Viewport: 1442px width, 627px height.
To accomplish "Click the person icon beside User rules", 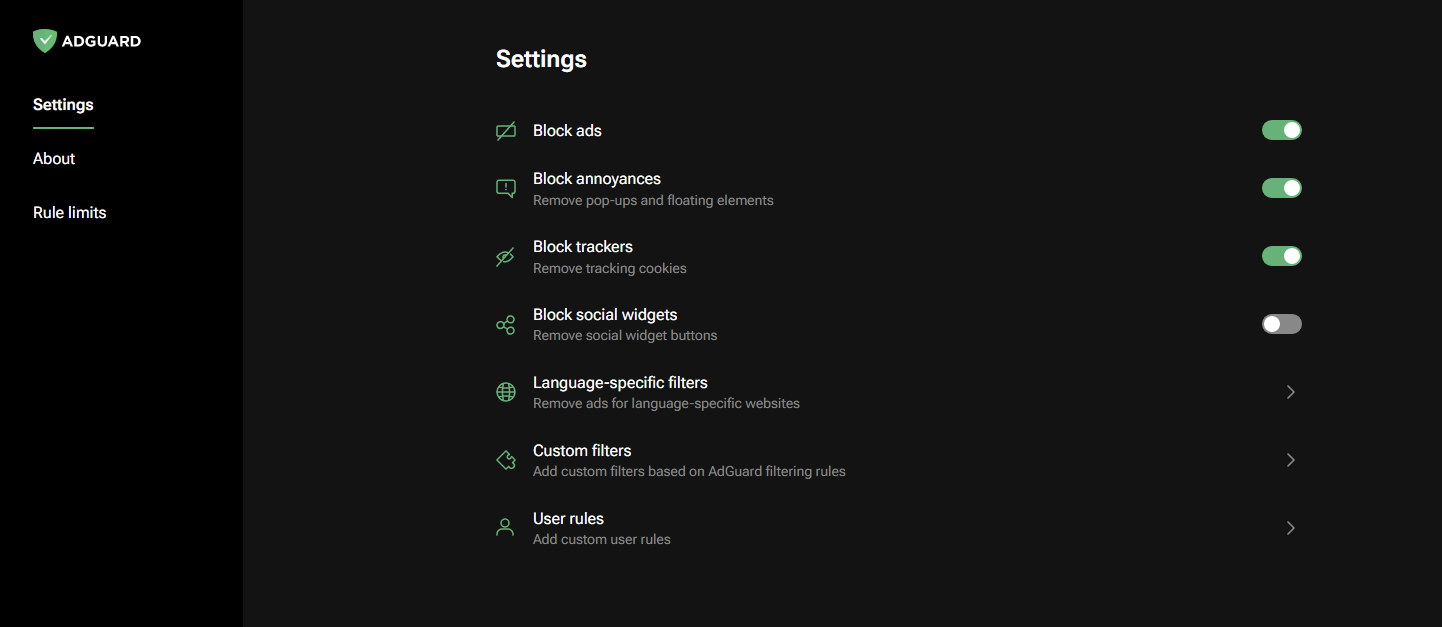I will (506, 527).
